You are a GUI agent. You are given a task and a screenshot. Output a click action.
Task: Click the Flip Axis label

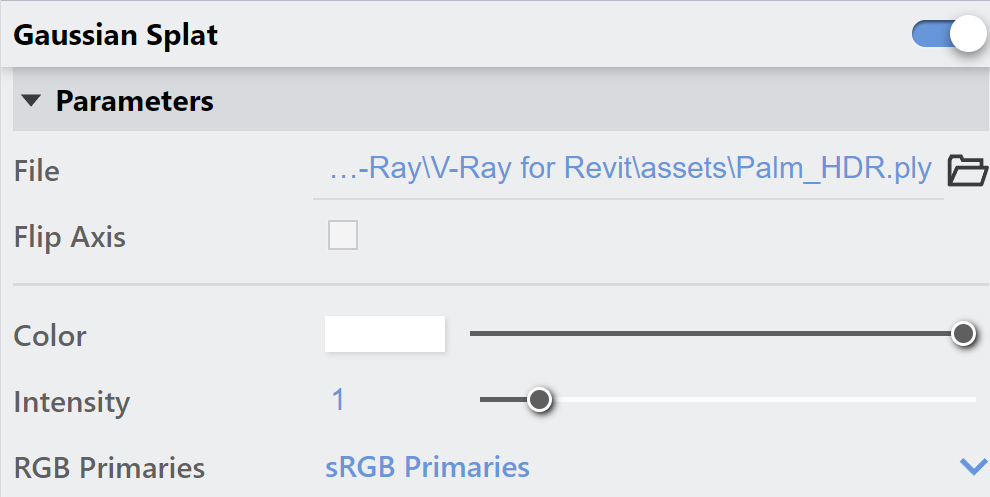[x=70, y=237]
